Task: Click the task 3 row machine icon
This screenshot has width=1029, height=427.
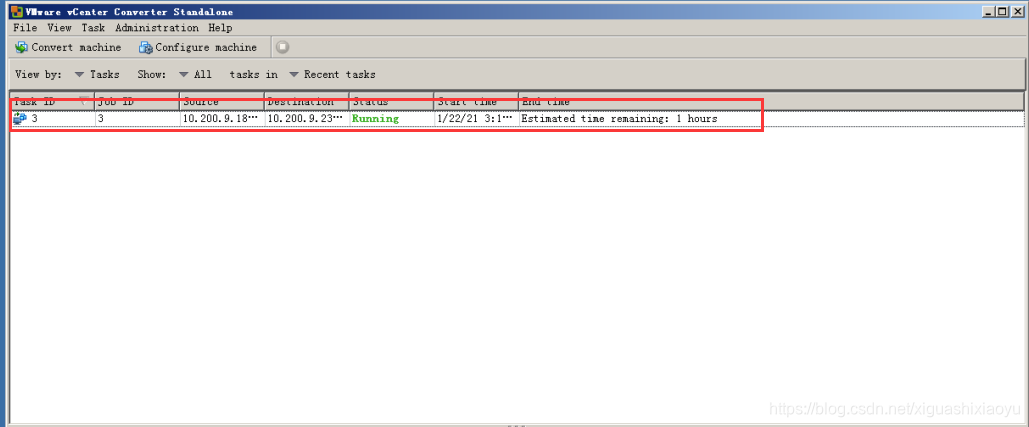Action: 20,119
